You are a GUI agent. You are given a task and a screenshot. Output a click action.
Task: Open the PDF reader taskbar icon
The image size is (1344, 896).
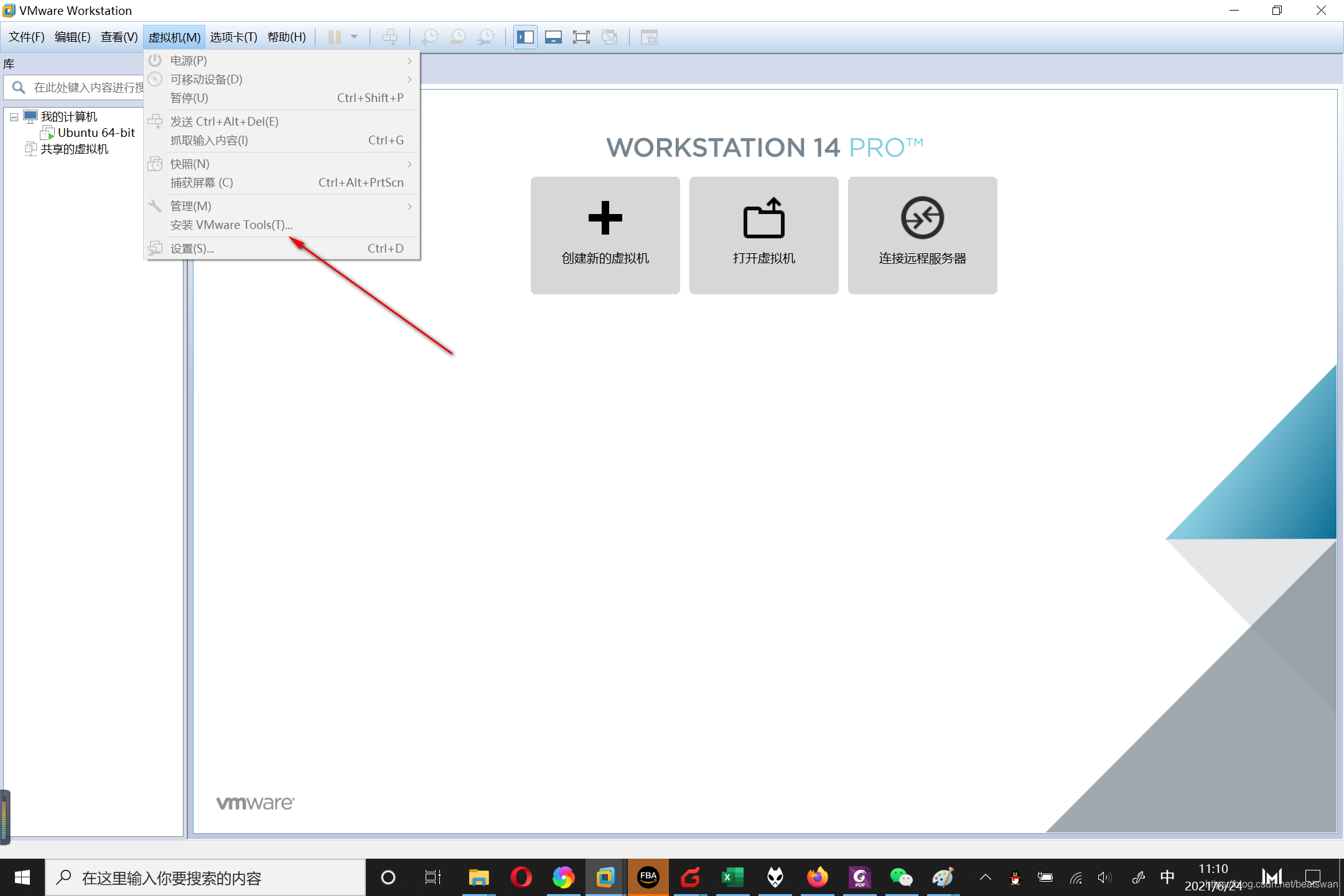[x=859, y=877]
